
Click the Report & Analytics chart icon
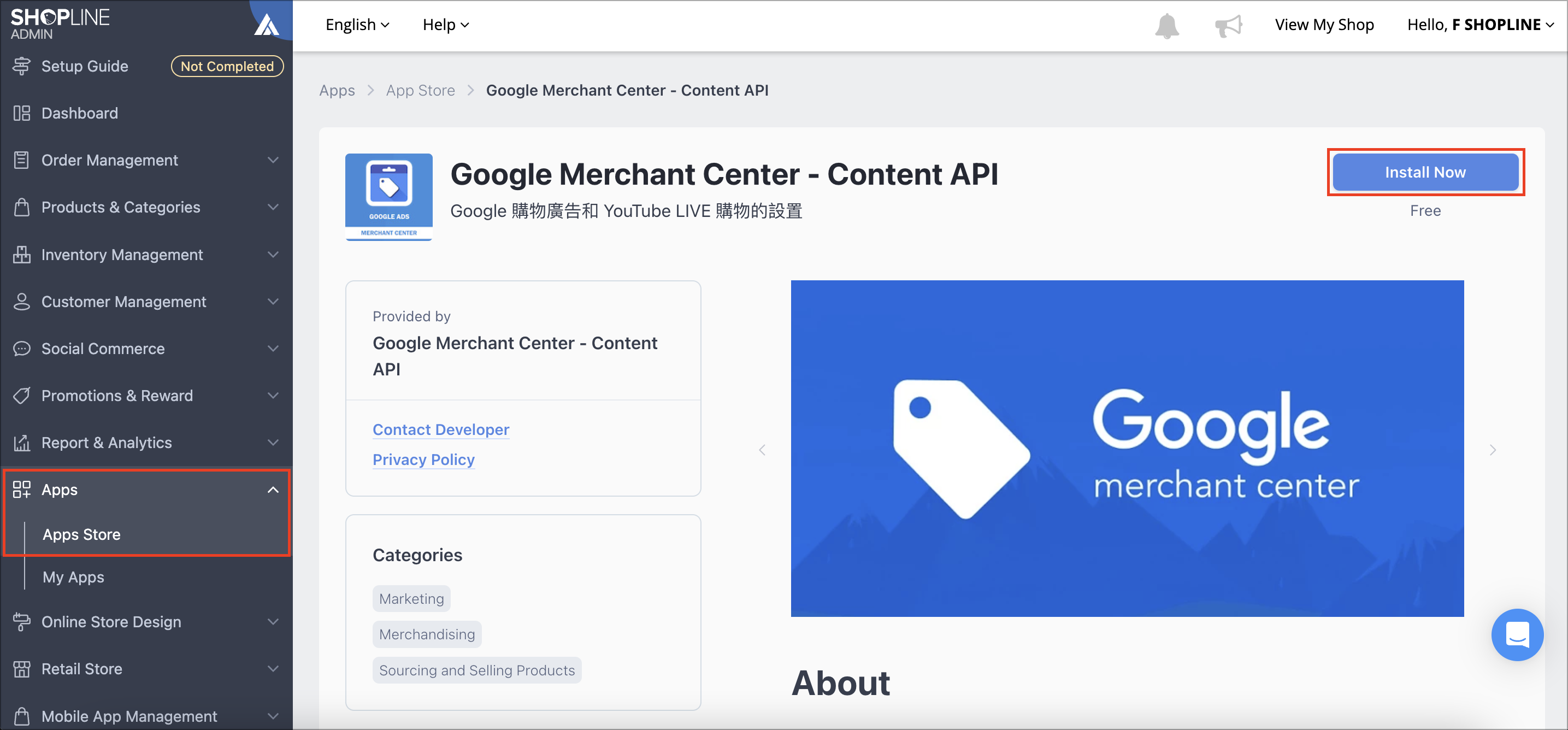(21, 443)
